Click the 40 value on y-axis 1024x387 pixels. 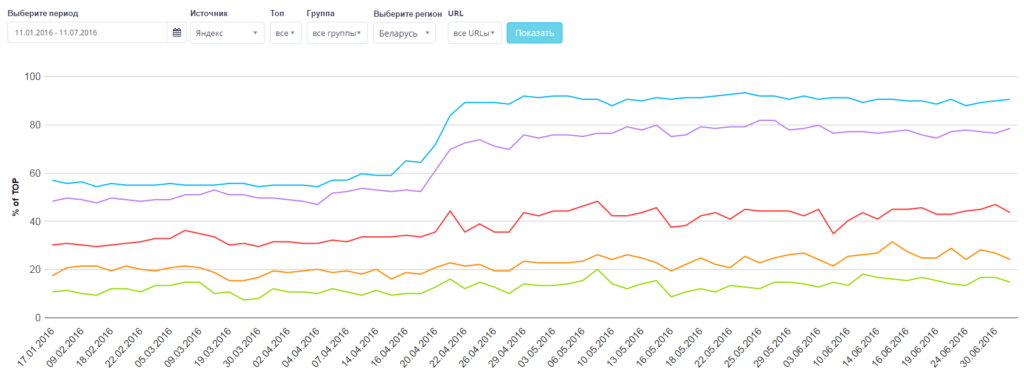(36, 221)
